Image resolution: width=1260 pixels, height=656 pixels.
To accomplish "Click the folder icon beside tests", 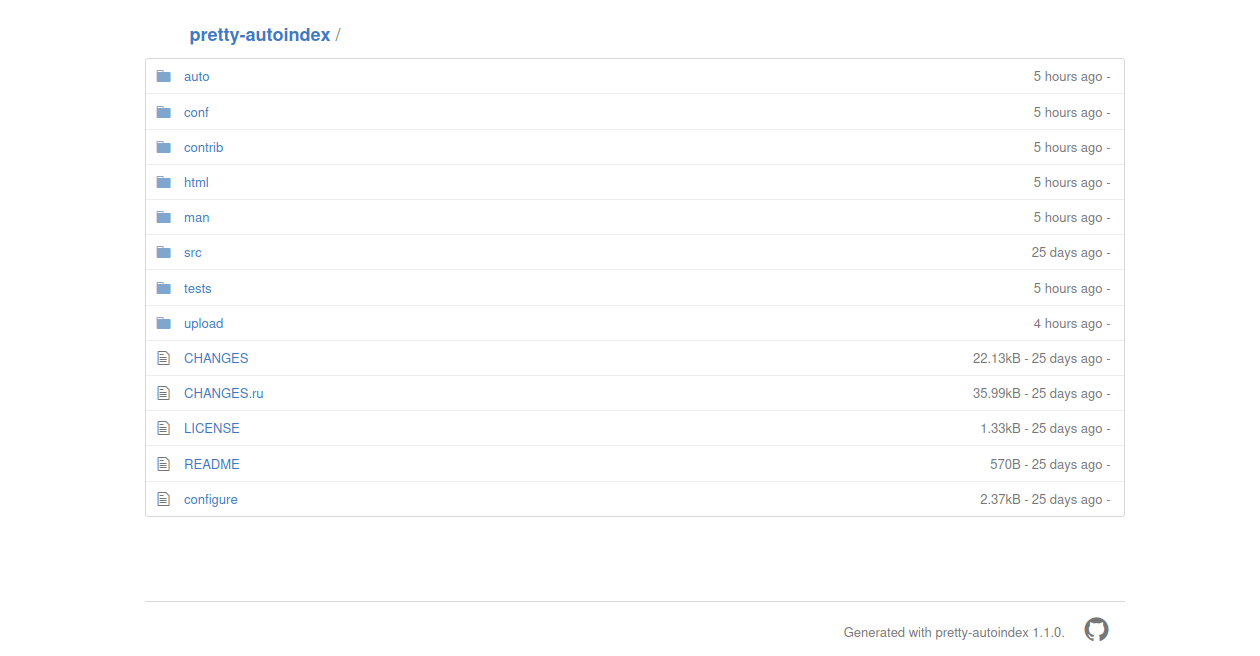I will (x=164, y=288).
